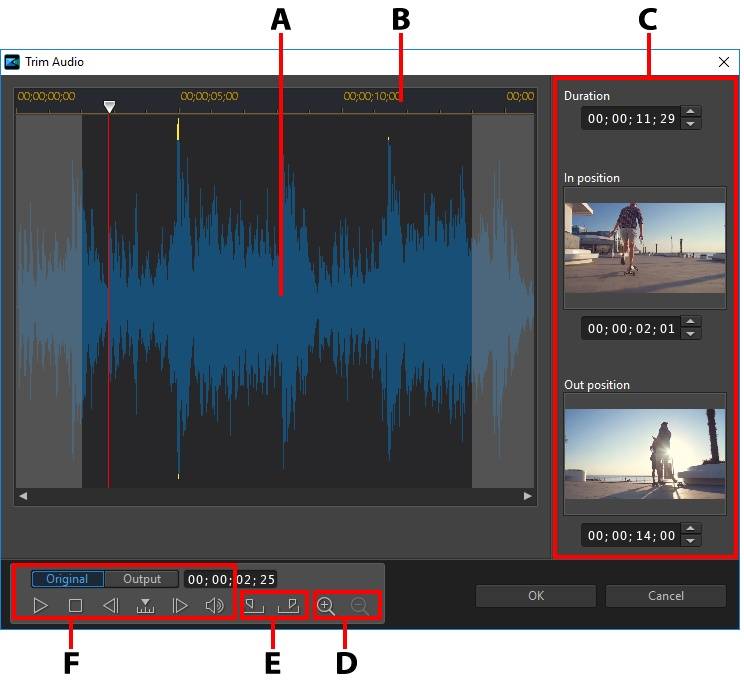This screenshot has height=680, width=744.
Task: Cancel the Trim Audio dialog
Action: [665, 596]
